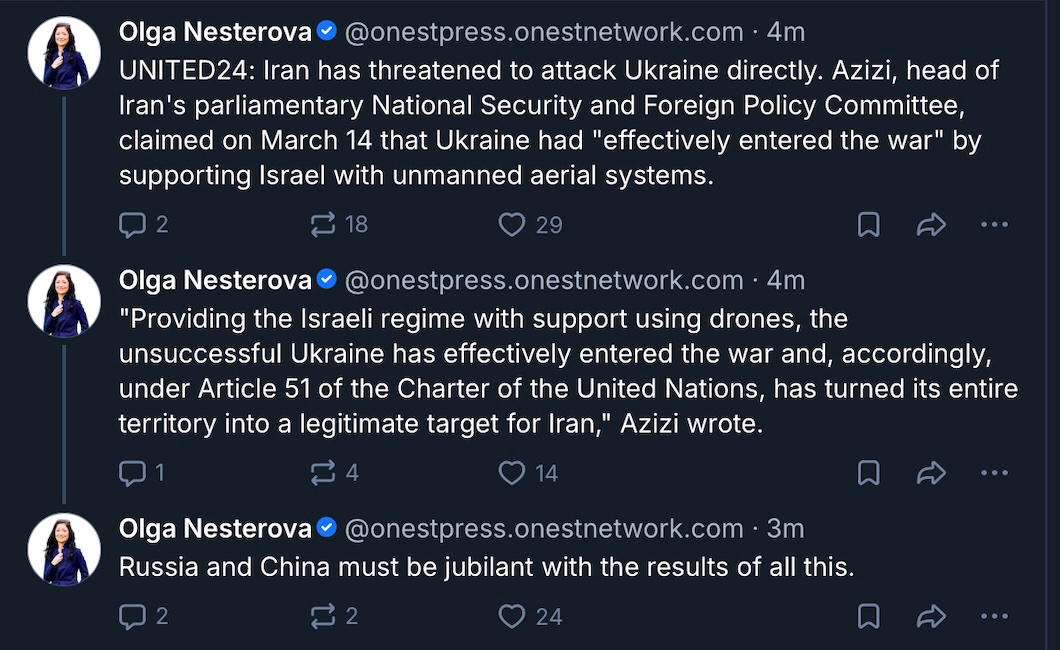Share the Azizi quote post
Viewport: 1060px width, 650px height.
coord(931,473)
